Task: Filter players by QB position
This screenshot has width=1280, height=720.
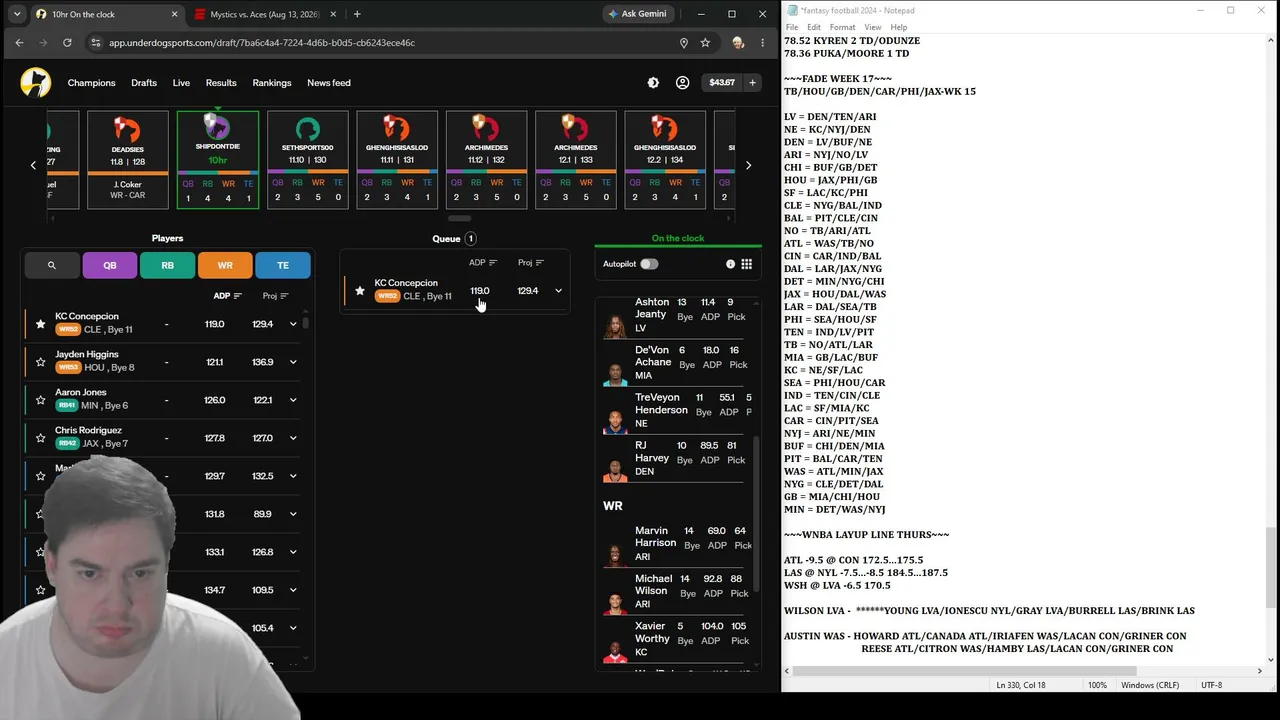Action: click(x=110, y=265)
